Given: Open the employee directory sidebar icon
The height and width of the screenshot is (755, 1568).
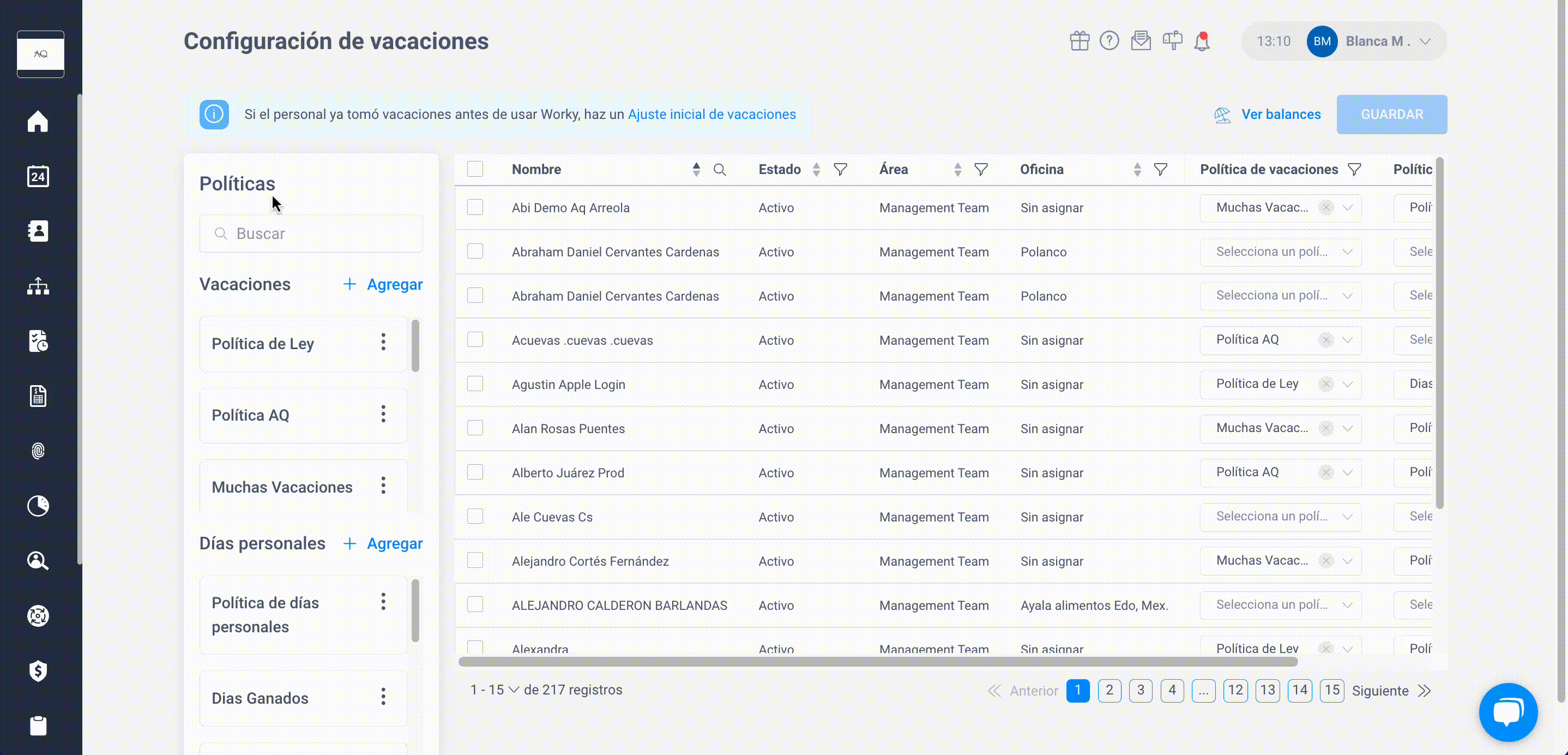Looking at the screenshot, I should click(x=38, y=231).
